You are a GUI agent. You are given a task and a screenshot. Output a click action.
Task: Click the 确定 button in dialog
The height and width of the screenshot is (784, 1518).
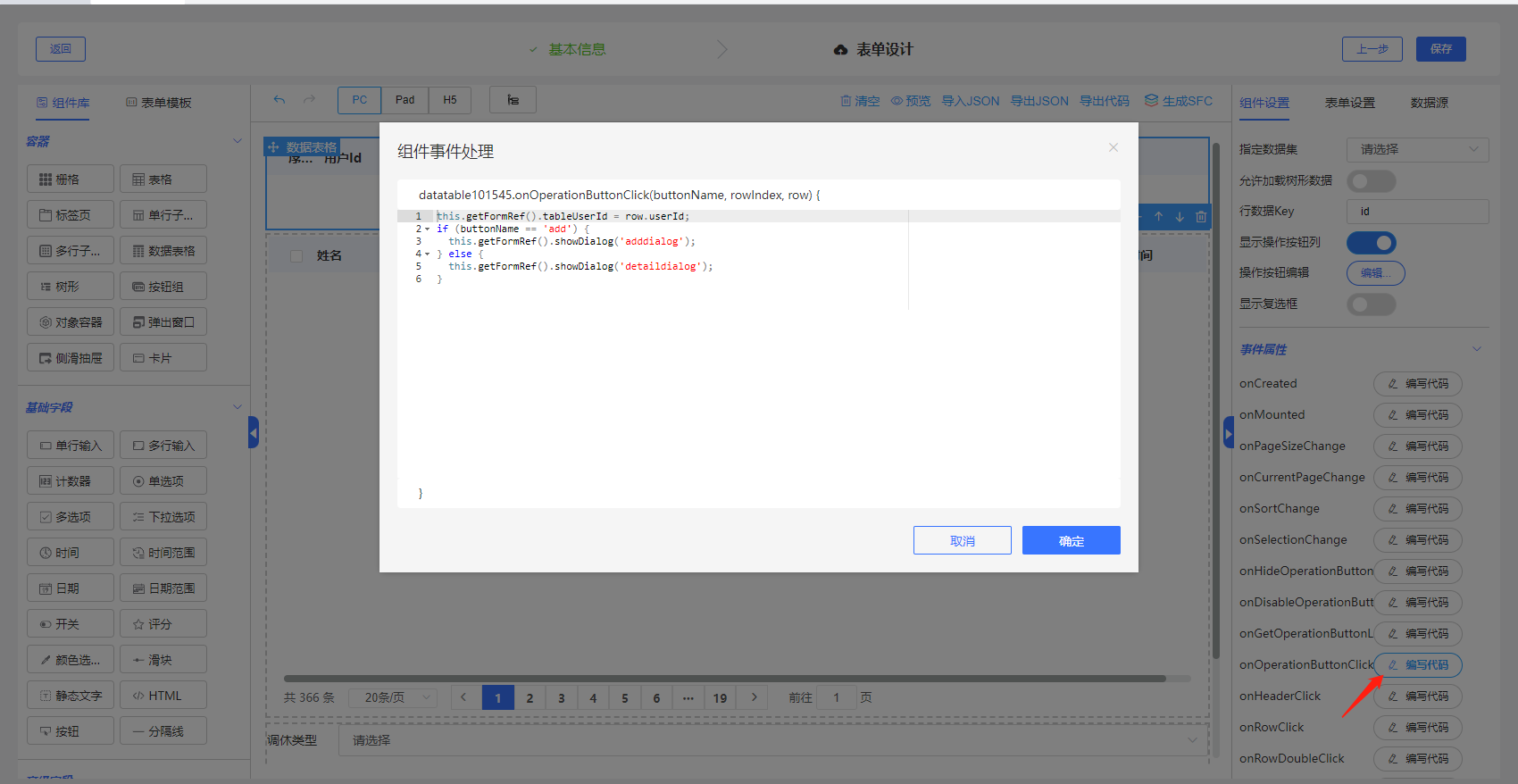1071,540
